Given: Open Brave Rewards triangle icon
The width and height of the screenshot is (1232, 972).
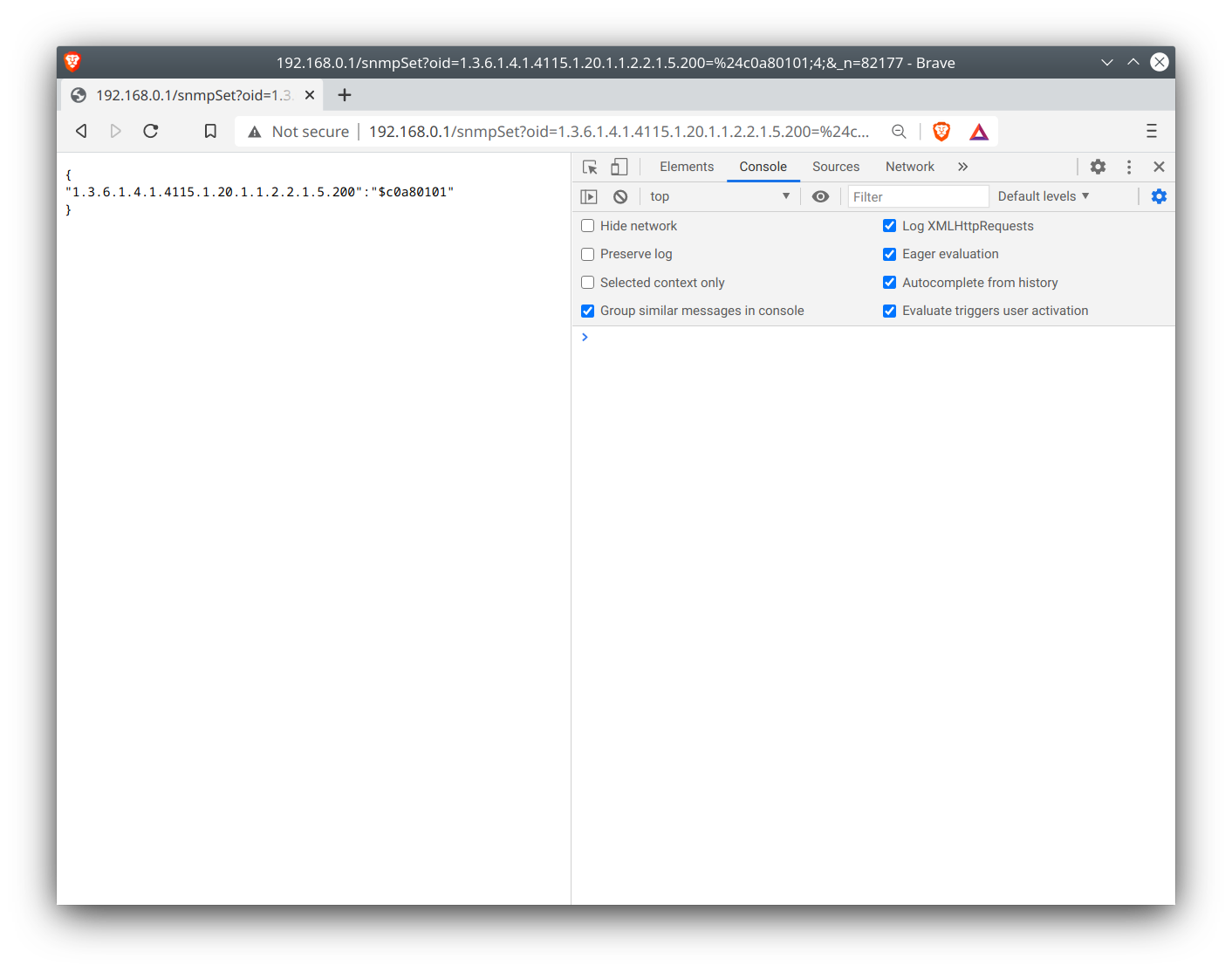Looking at the screenshot, I should coord(978,131).
